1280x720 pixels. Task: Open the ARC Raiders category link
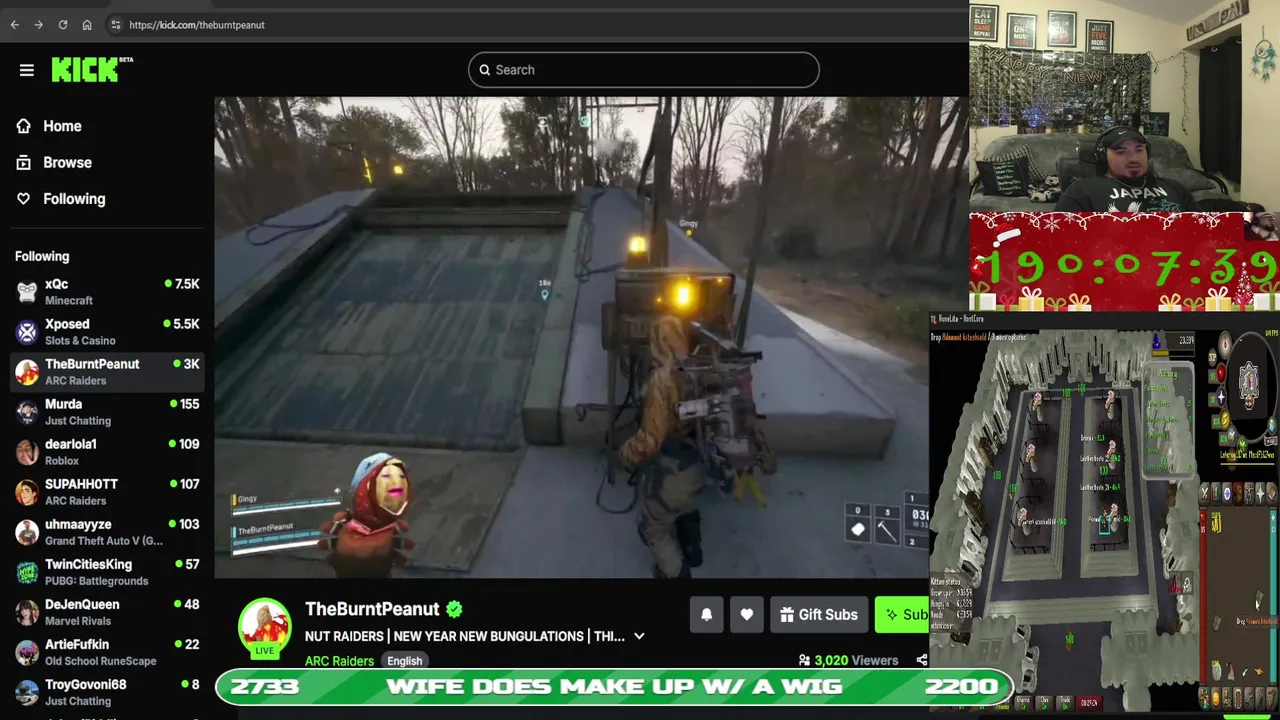(x=339, y=661)
